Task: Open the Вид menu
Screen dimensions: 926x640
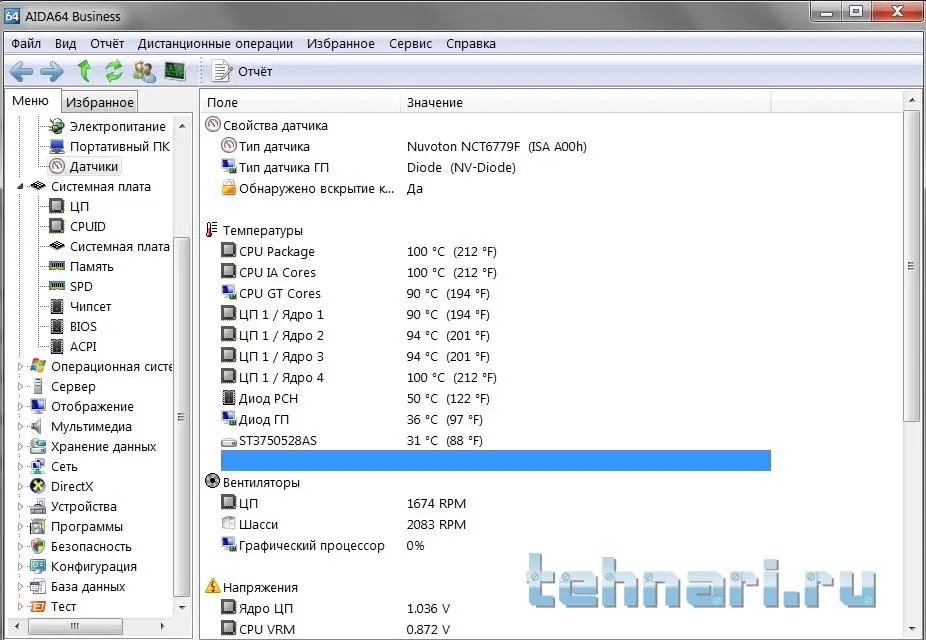Action: [x=66, y=44]
